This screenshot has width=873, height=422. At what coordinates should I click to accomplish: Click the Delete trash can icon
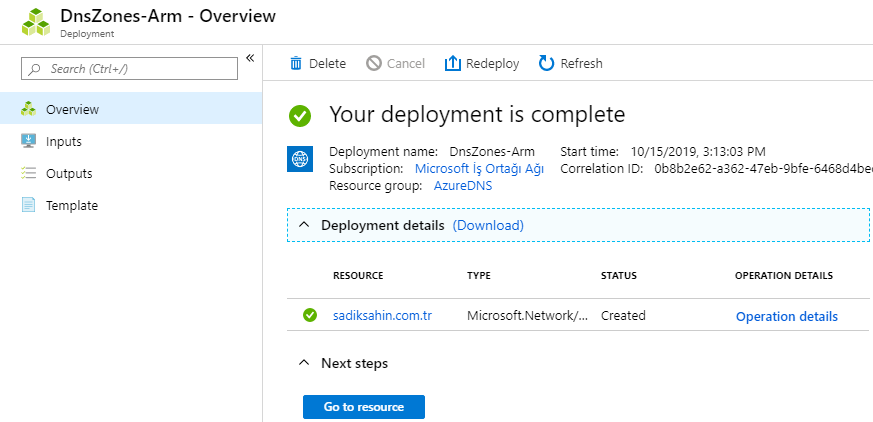296,63
